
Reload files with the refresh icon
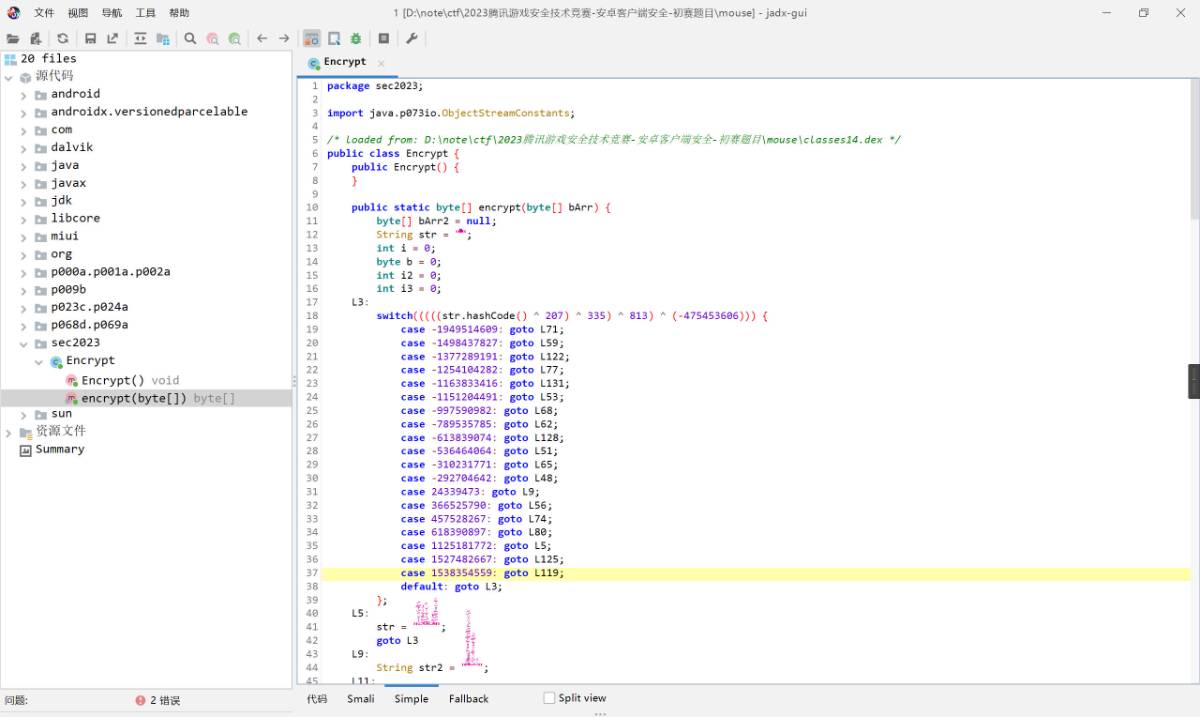pyautogui.click(x=63, y=38)
